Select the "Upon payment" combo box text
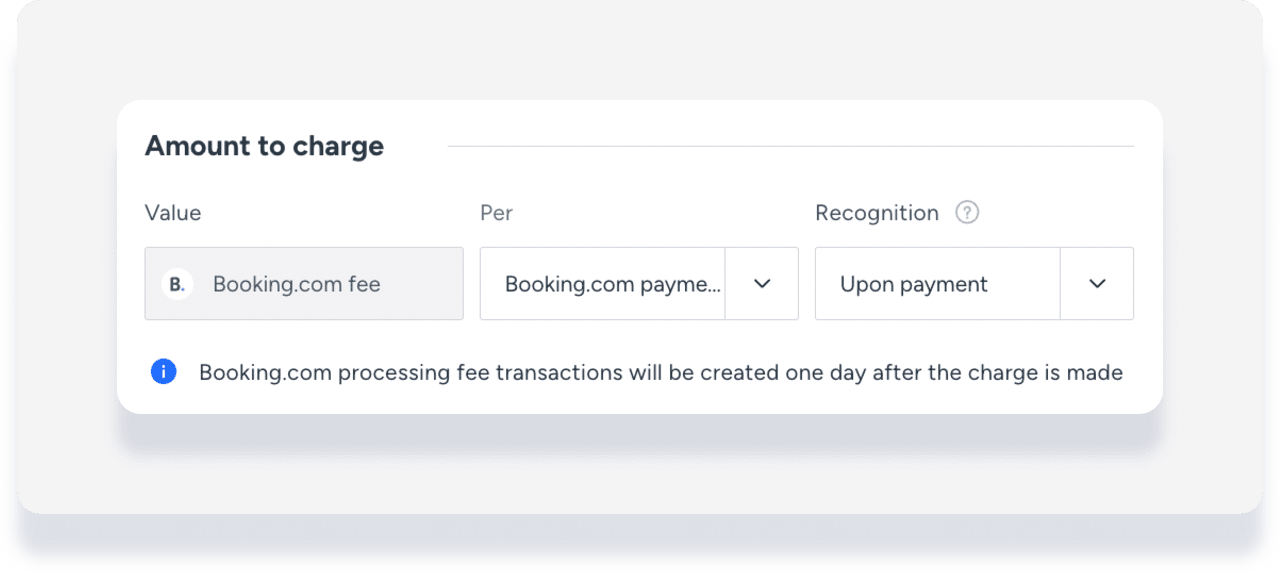The width and height of the screenshot is (1280, 573). click(x=913, y=284)
